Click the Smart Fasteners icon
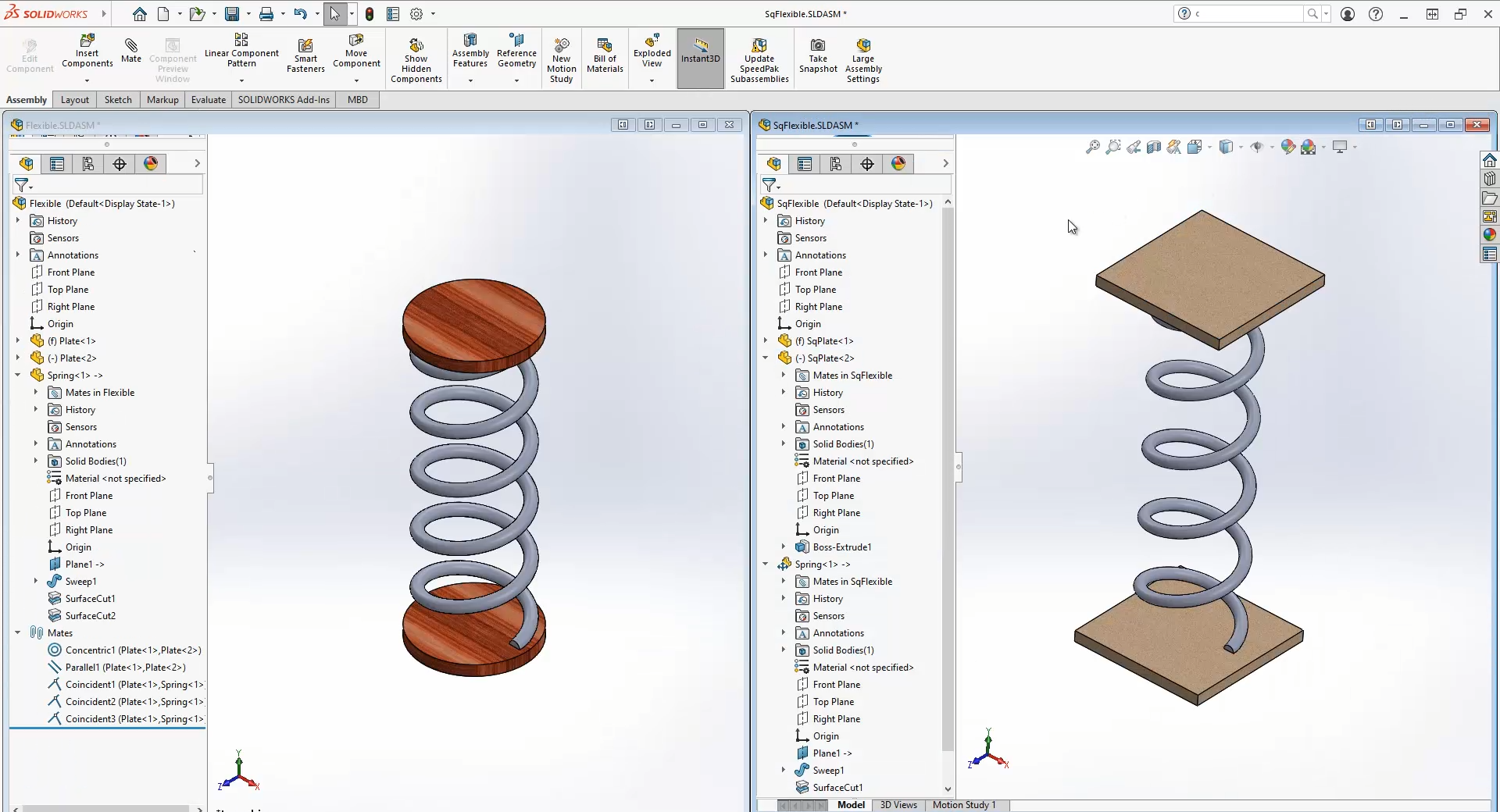The height and width of the screenshot is (812, 1500). click(305, 55)
